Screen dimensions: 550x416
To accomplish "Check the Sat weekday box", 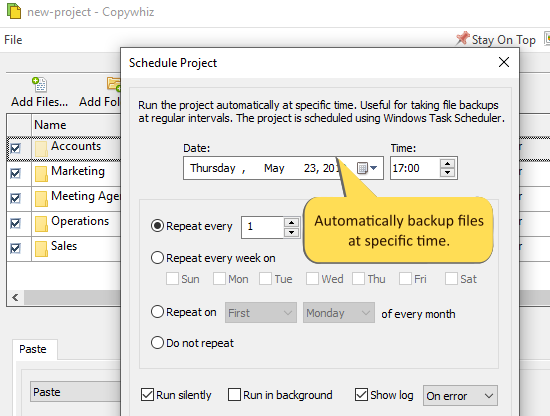I will 451,279.
